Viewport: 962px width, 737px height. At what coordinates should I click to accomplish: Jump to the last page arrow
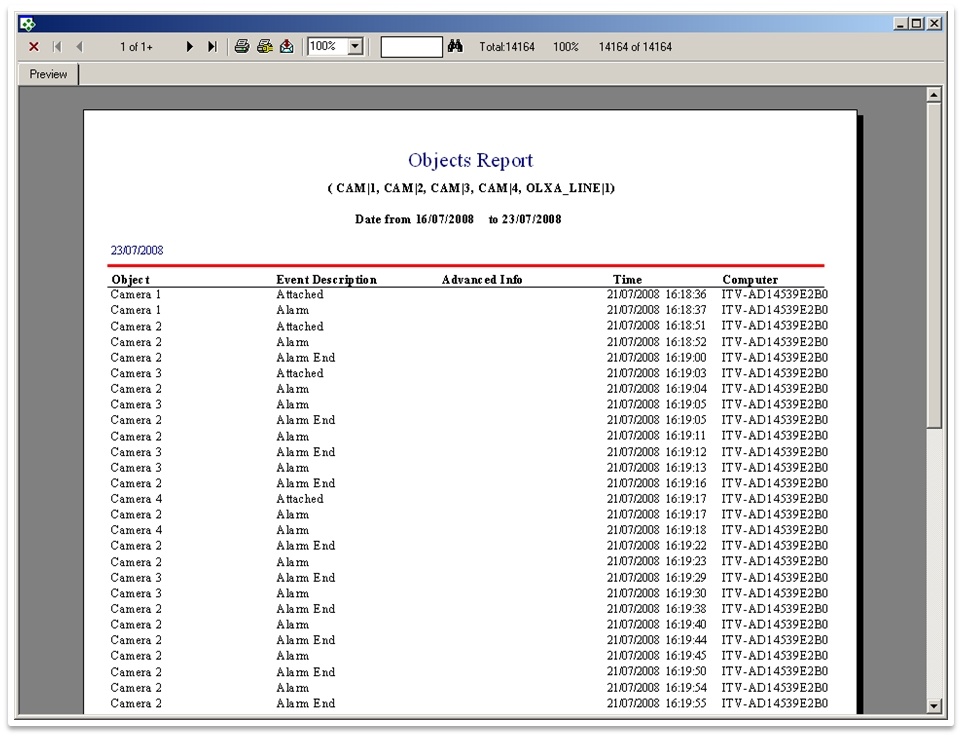[x=212, y=47]
